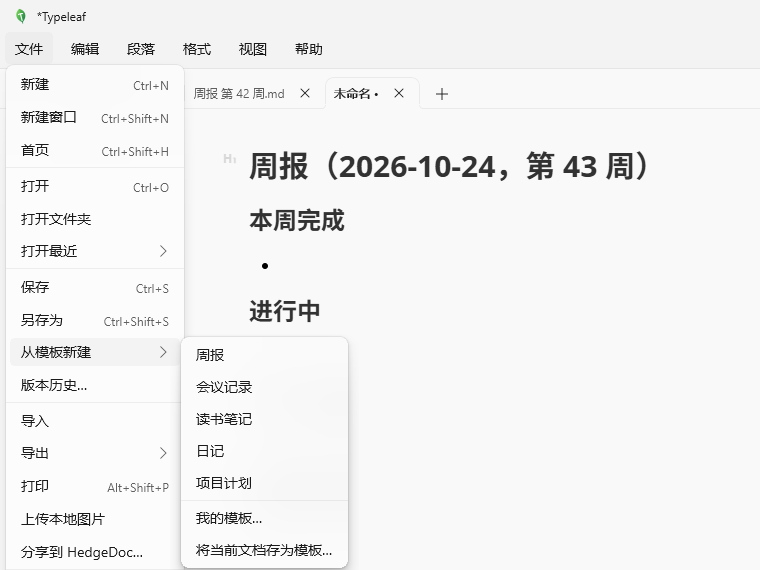The width and height of the screenshot is (760, 570).
Task: Open the 编辑 menu
Action: [85, 49]
